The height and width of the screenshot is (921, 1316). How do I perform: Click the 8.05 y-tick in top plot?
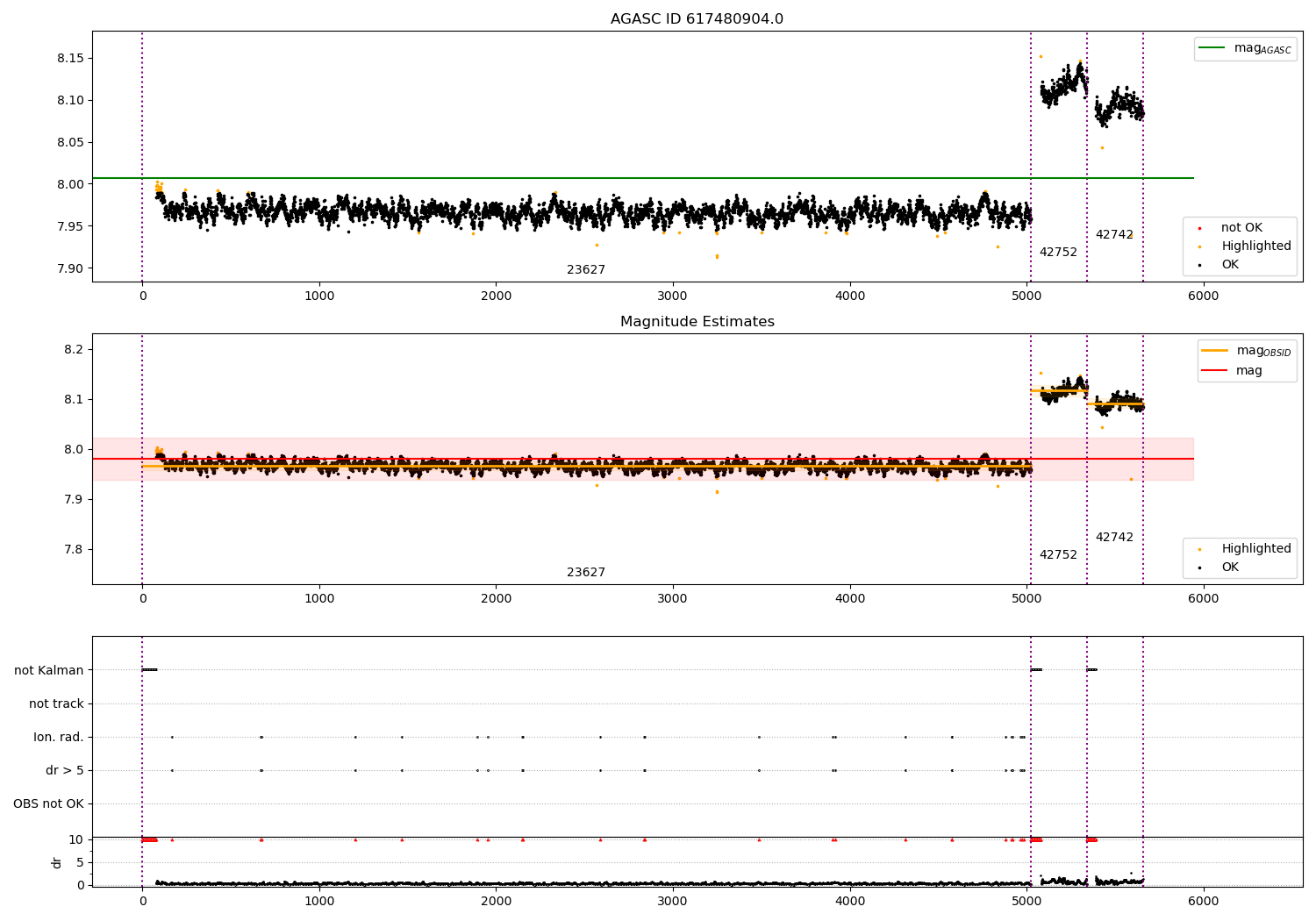pos(70,143)
